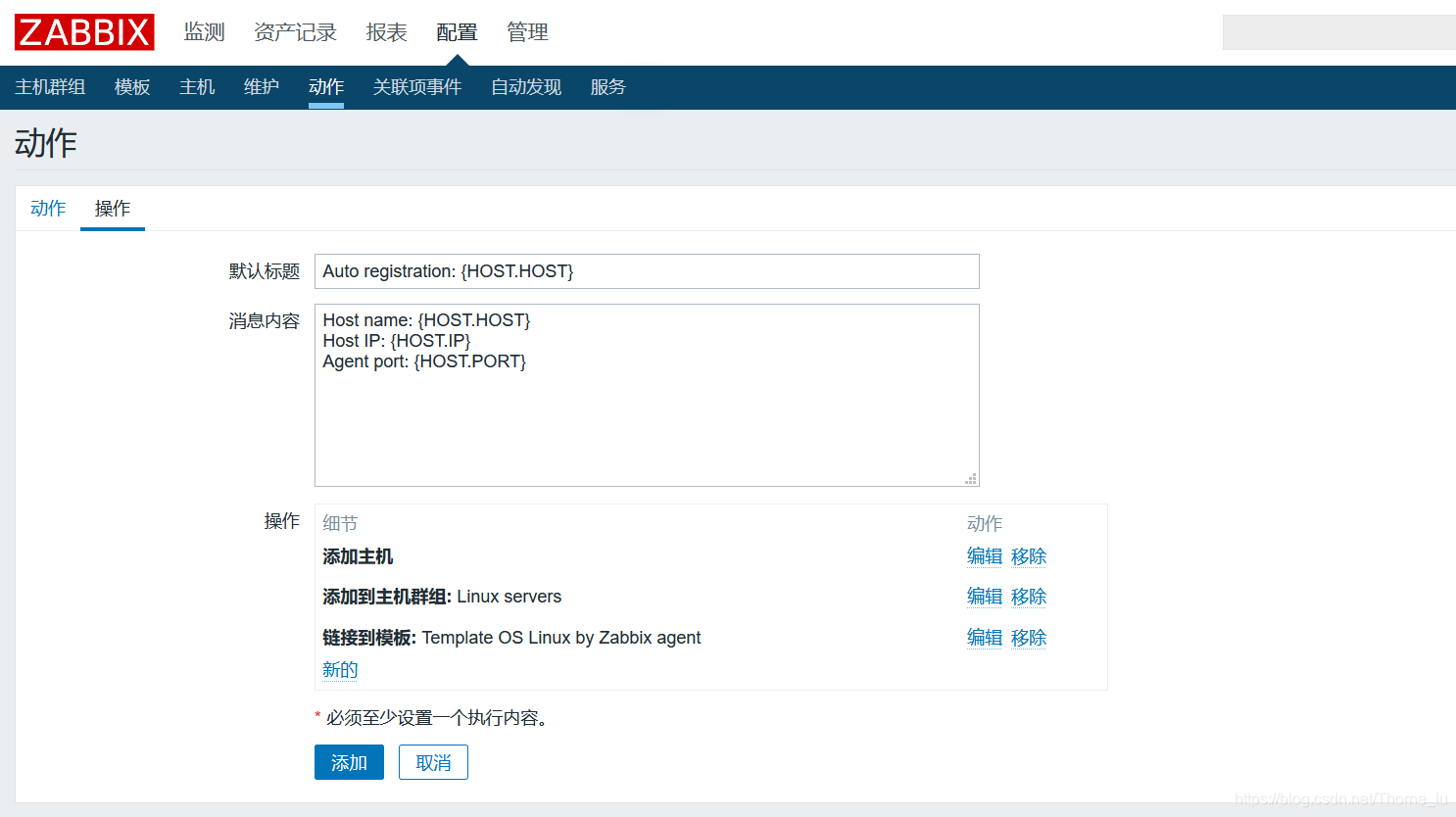This screenshot has width=1456, height=817.
Task: Click the 默认标题 label
Action: [265, 271]
